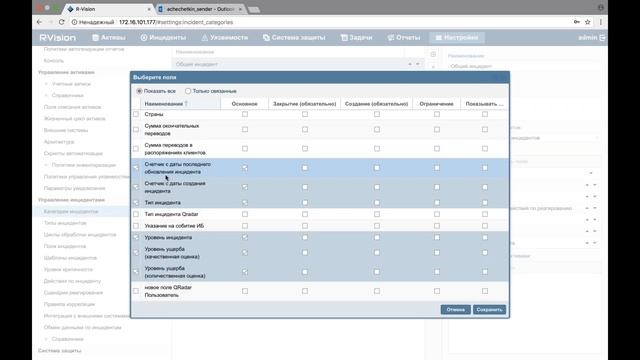
Task: Click the Закрытие (обязательно) column header
Action: point(304,104)
